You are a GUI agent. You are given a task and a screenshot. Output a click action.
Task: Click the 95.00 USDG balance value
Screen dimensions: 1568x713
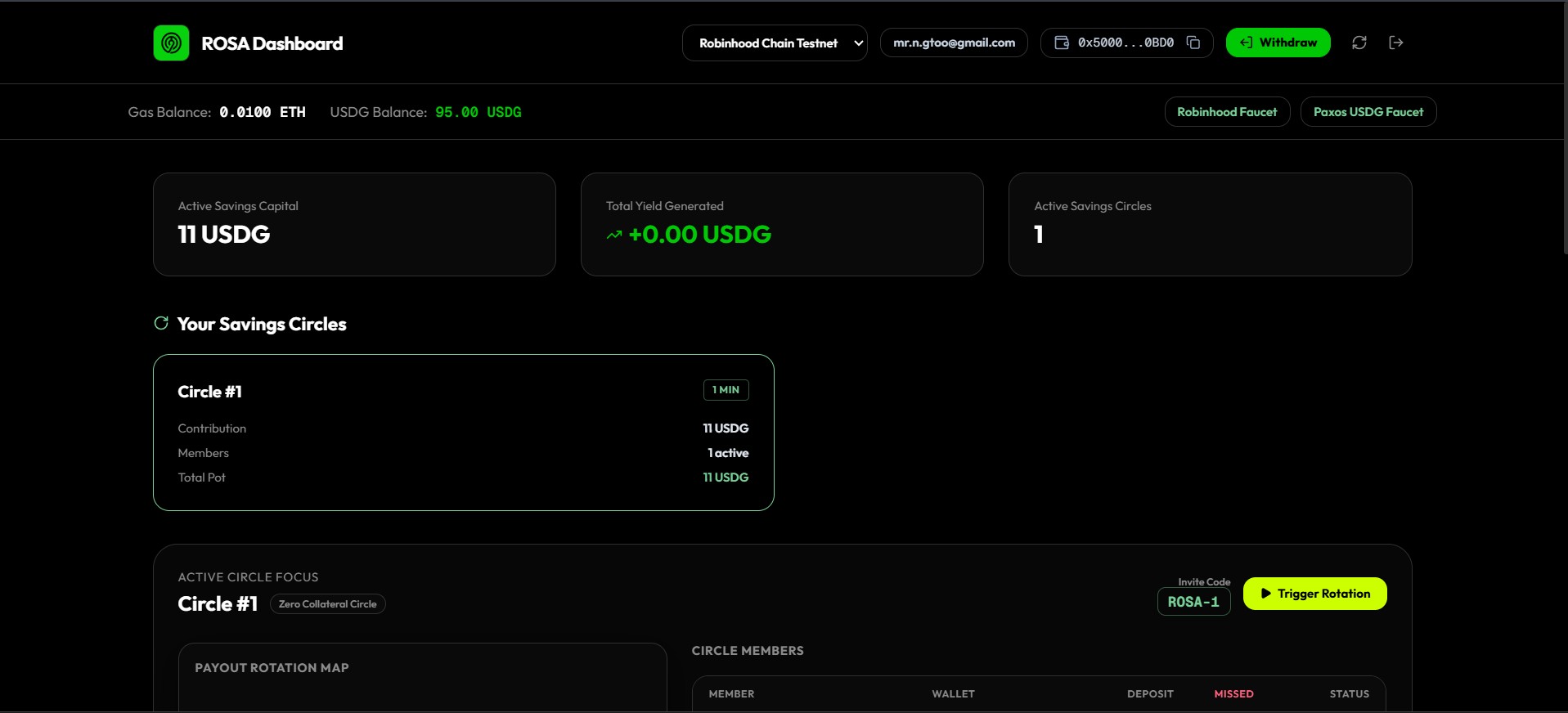[x=478, y=112]
